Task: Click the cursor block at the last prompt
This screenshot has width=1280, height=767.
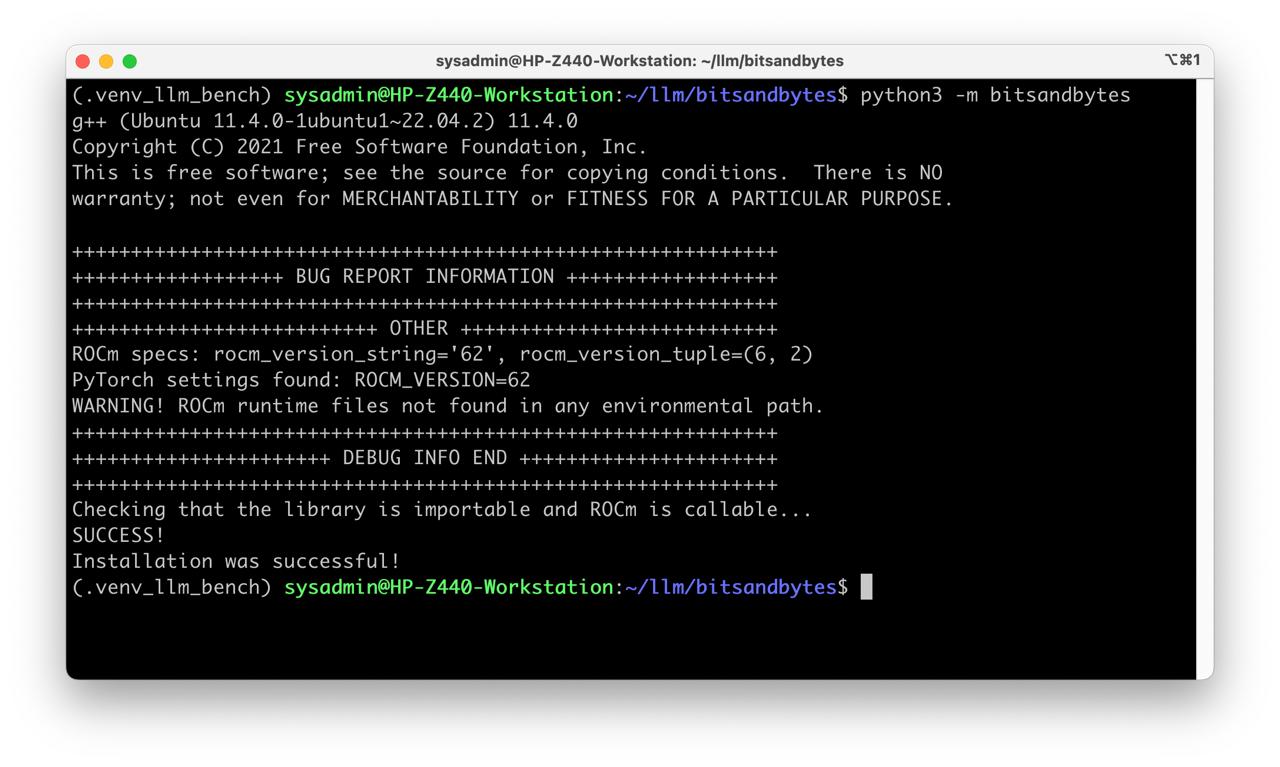Action: point(866,587)
